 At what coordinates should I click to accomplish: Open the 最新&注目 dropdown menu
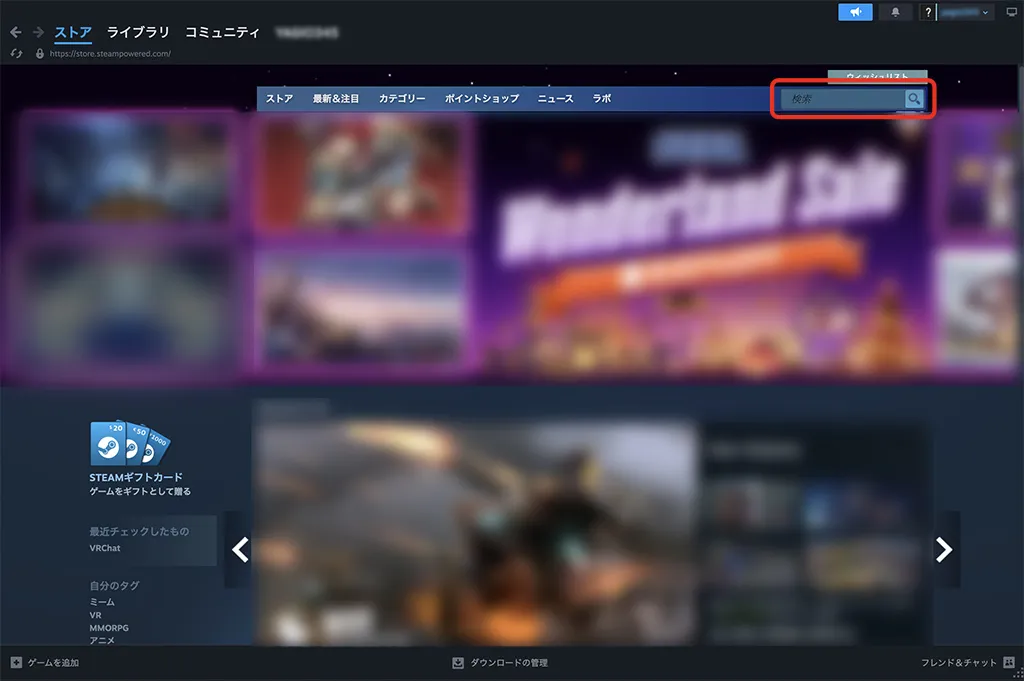click(336, 99)
